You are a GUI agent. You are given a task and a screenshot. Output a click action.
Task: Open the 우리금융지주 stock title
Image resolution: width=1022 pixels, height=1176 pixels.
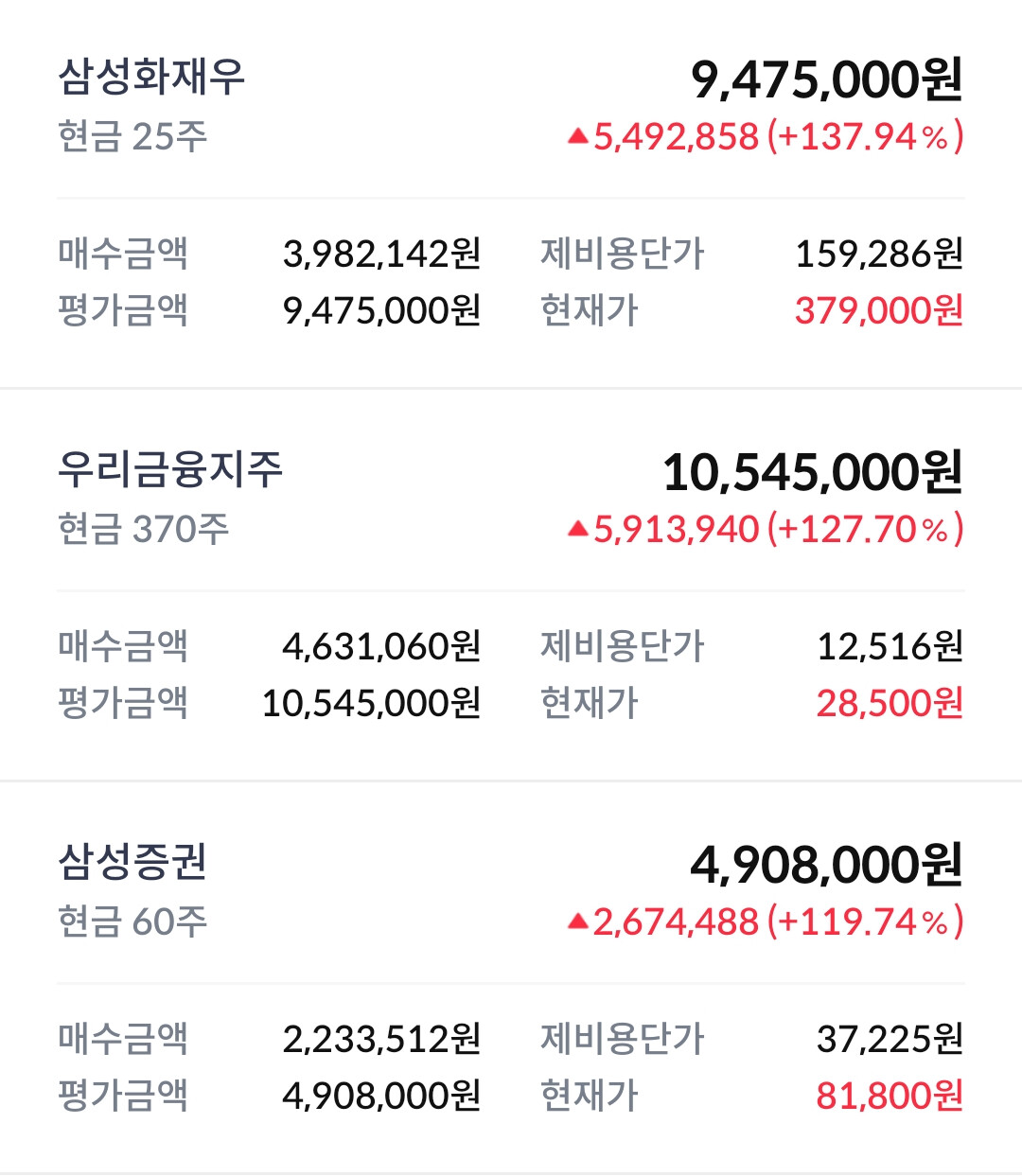[x=170, y=470]
